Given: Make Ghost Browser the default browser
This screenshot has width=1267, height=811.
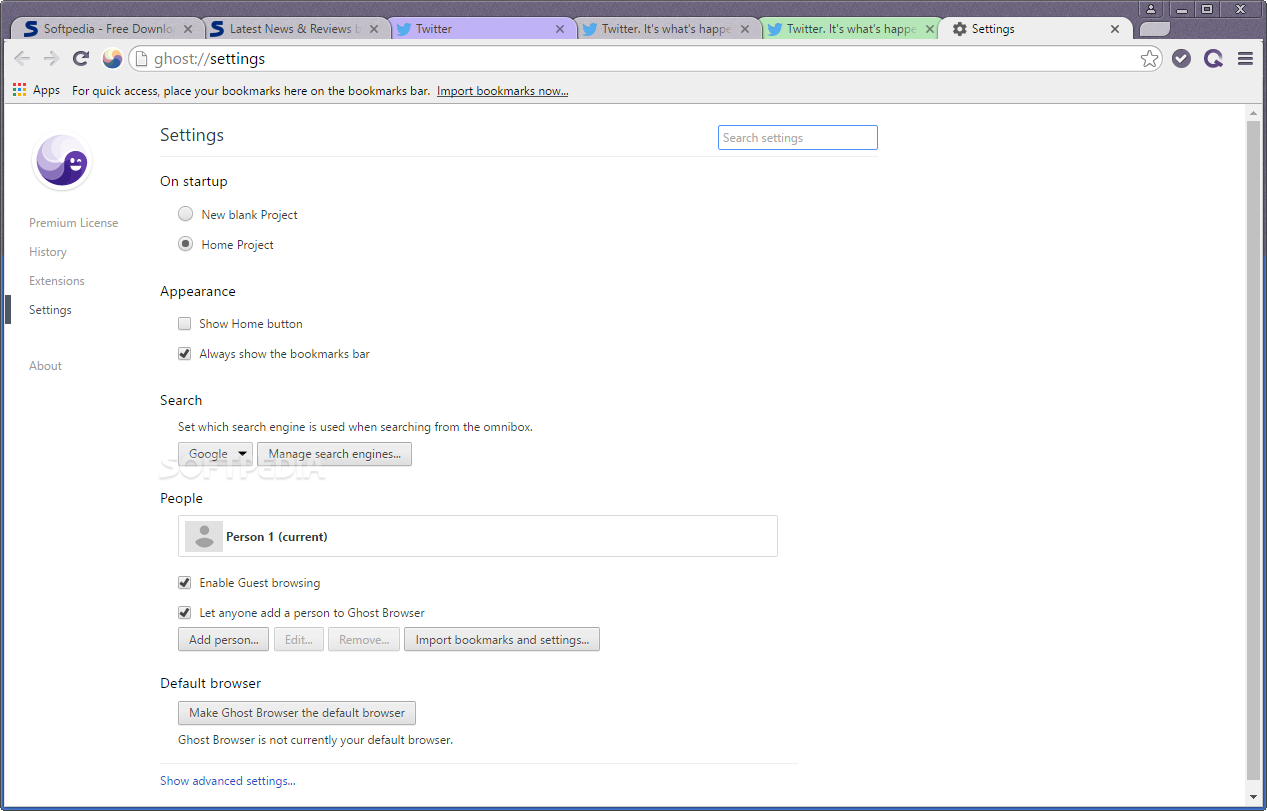Looking at the screenshot, I should pos(297,713).
